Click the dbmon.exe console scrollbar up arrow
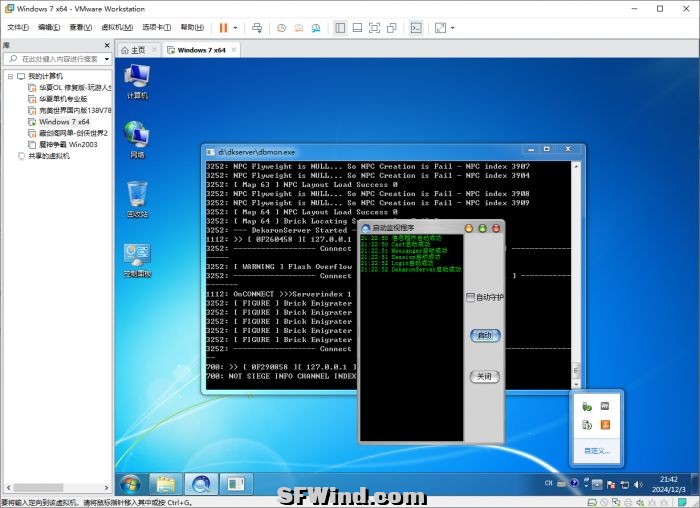The height and width of the screenshot is (508, 700). pyautogui.click(x=576, y=166)
